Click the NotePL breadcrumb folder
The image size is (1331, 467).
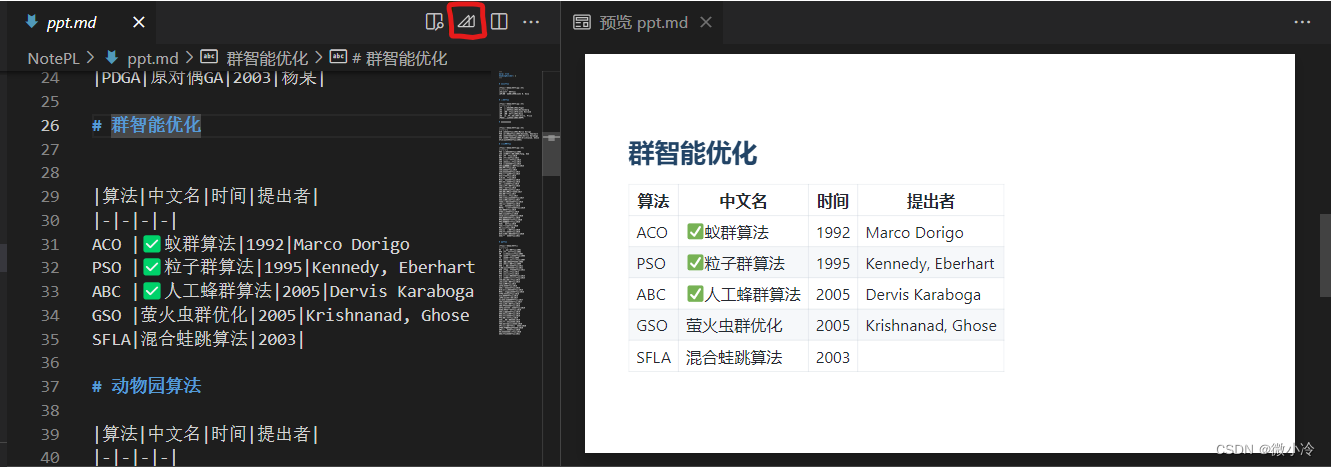pyautogui.click(x=53, y=58)
